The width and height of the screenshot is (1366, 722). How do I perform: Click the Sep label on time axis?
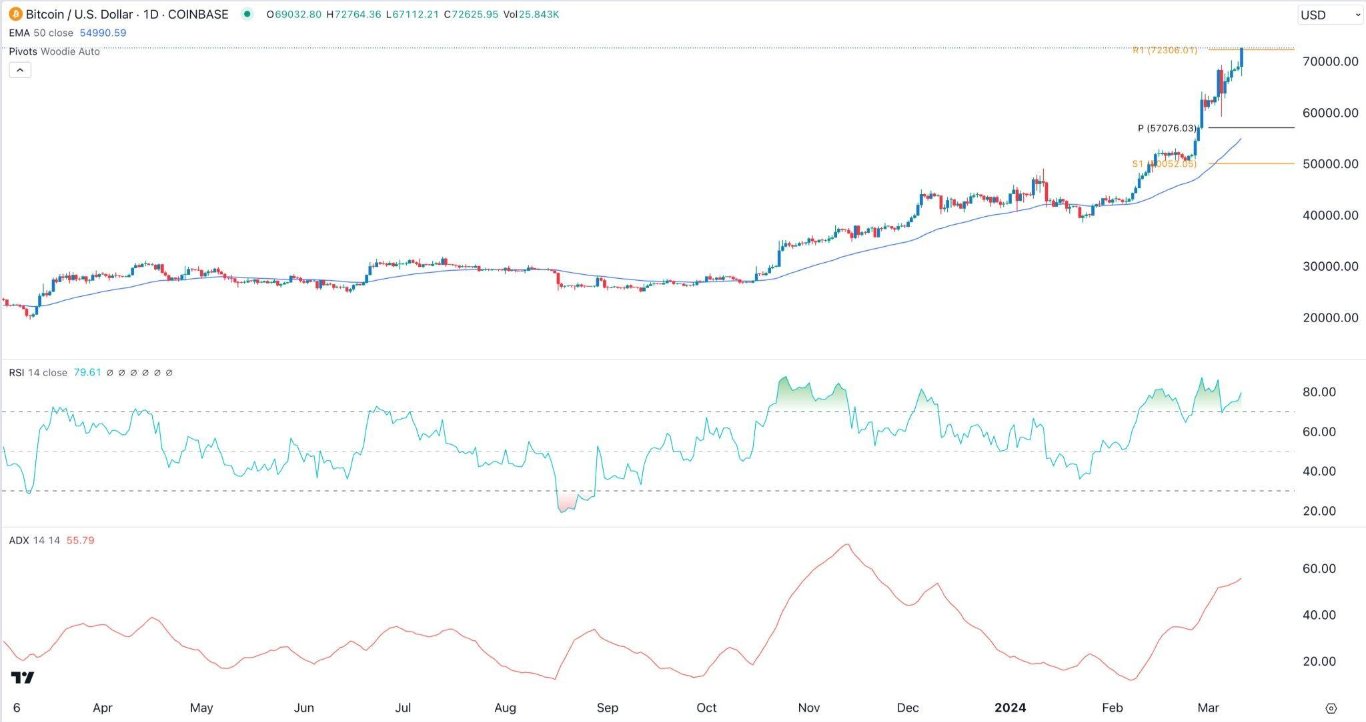click(x=608, y=708)
